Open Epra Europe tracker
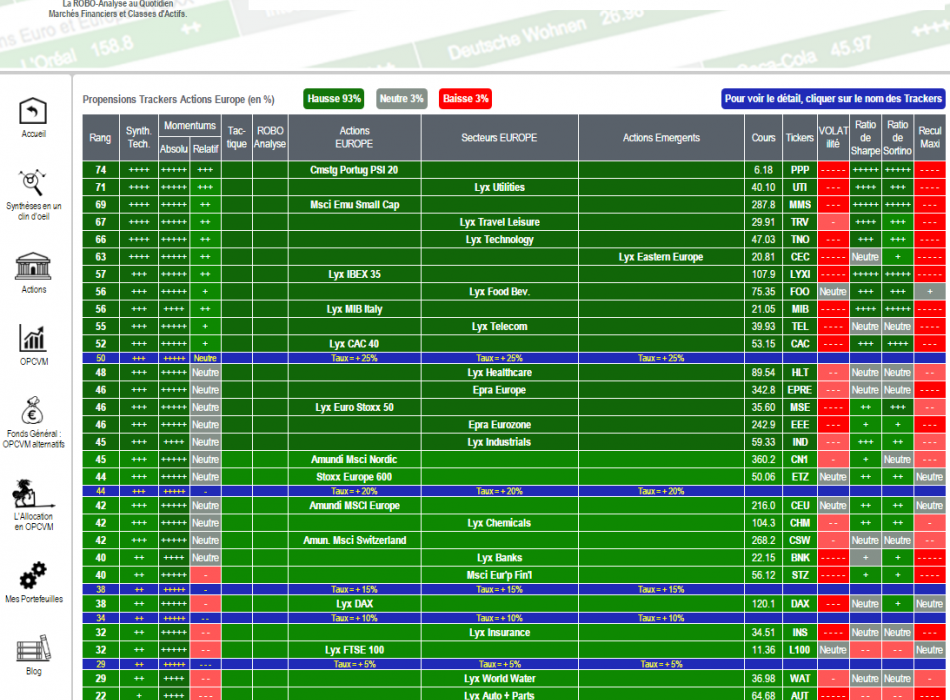 click(x=499, y=390)
